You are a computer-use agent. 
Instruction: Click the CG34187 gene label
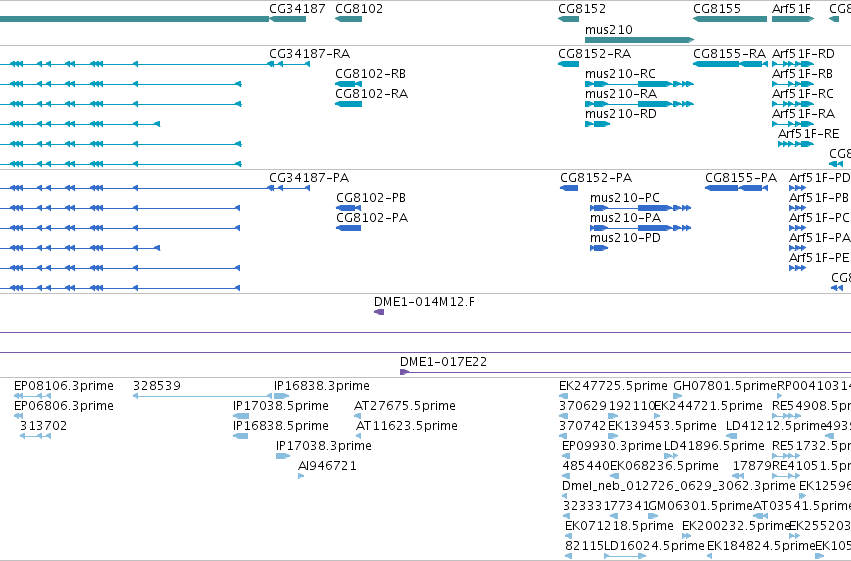coord(297,9)
